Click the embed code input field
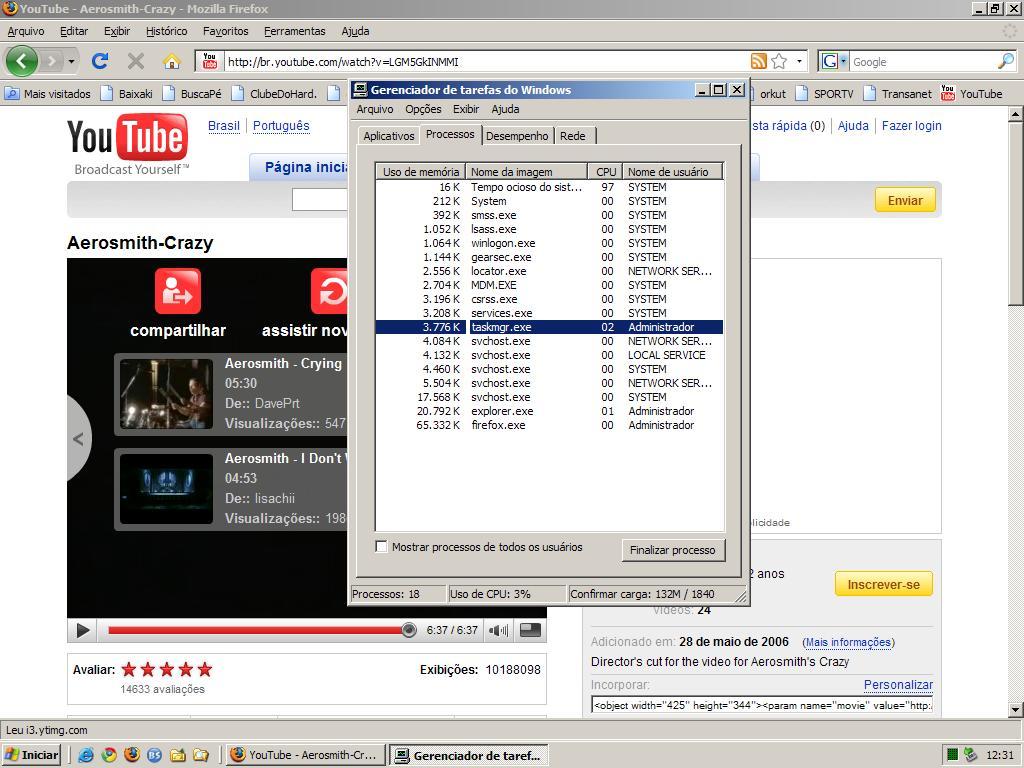This screenshot has width=1024, height=768. pos(762,705)
